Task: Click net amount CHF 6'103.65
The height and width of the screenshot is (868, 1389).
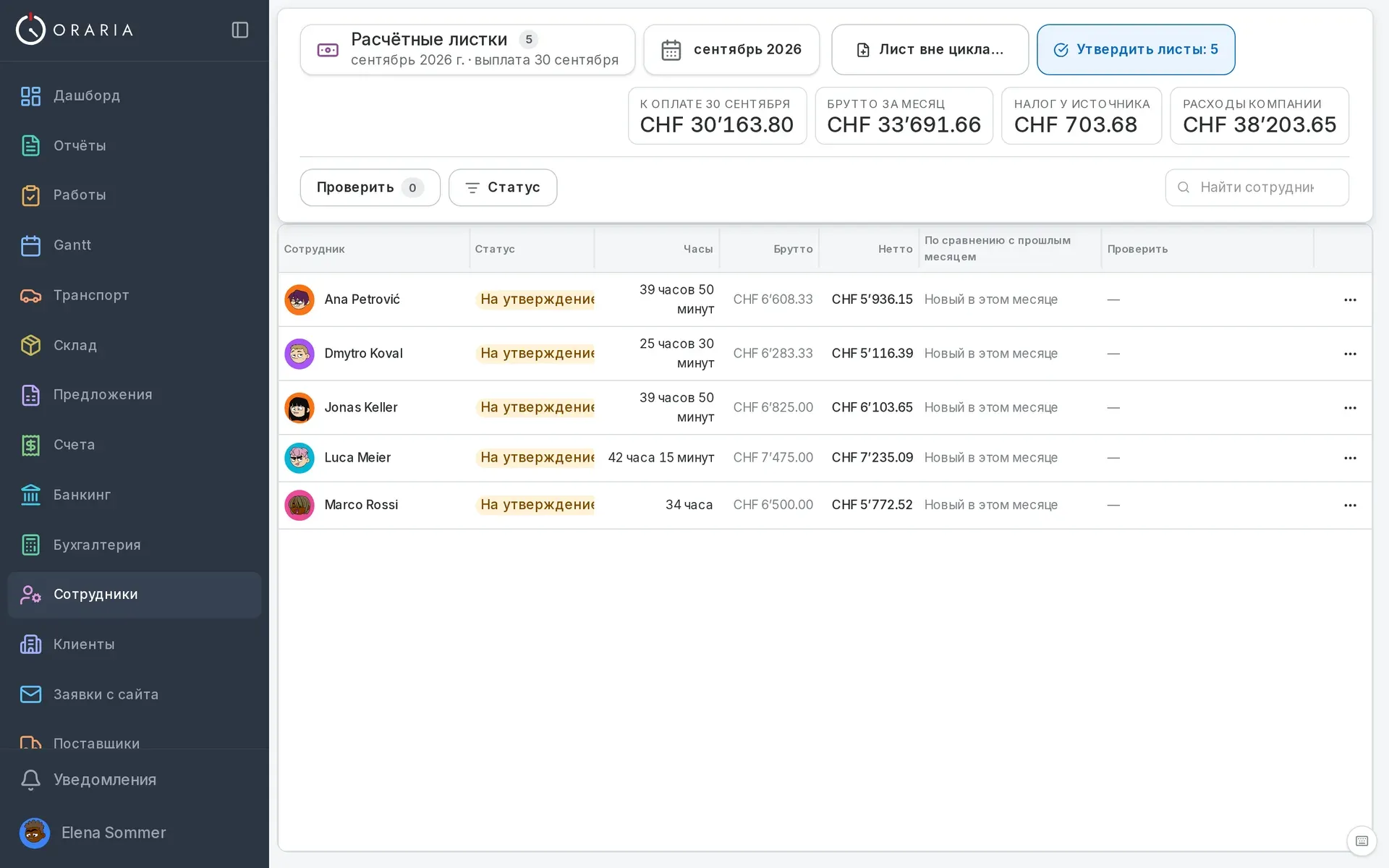Action: pos(872,407)
